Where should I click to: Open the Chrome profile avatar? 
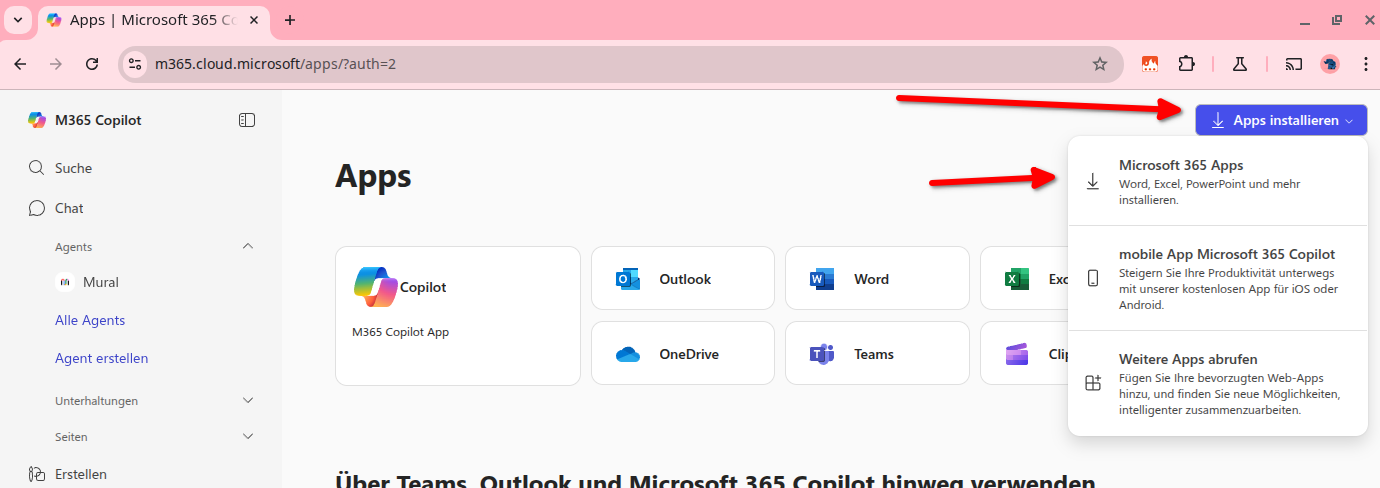click(x=1330, y=64)
